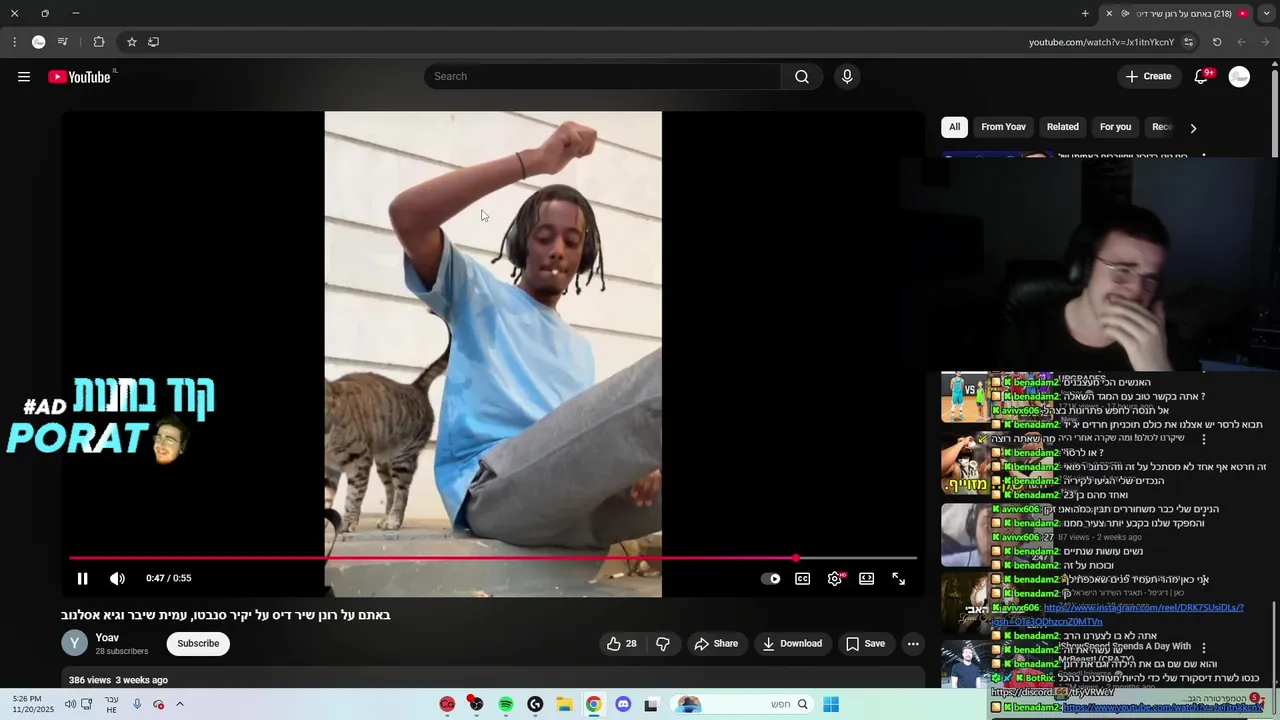Open the Windows Start button
1280x720 pixels.
tap(831, 705)
